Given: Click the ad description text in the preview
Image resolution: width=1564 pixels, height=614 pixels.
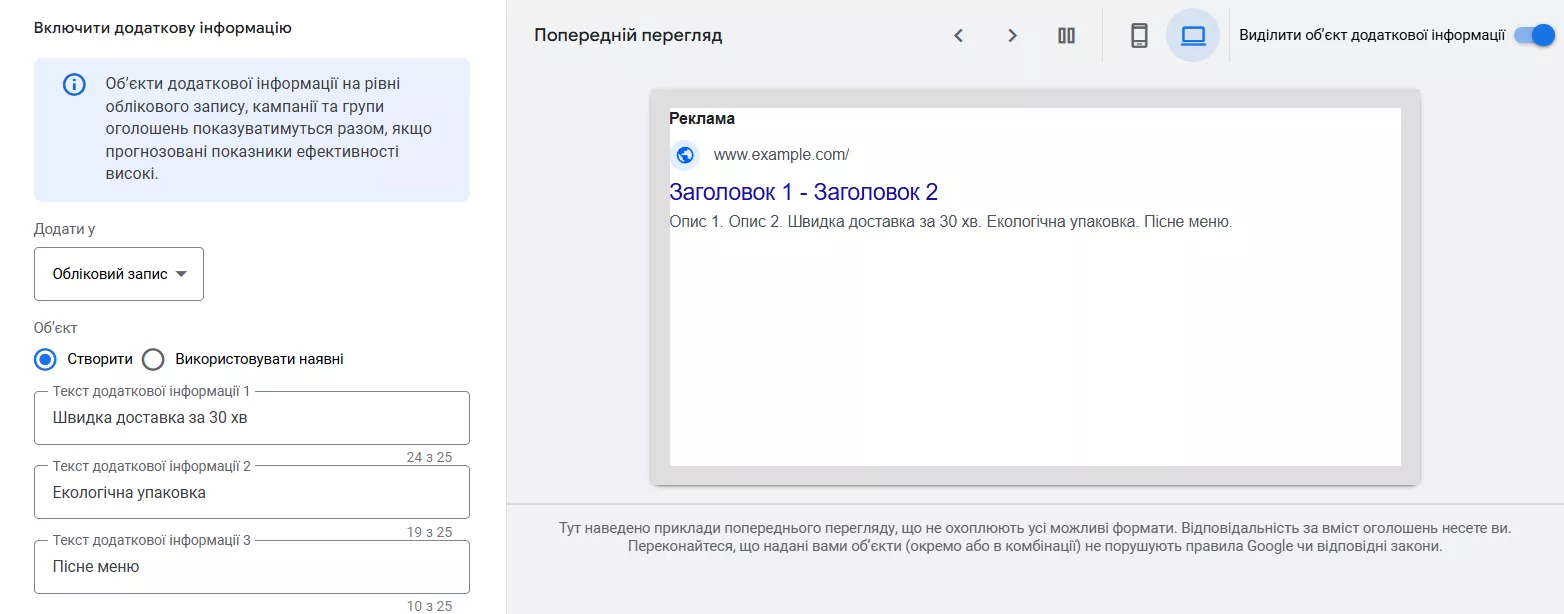Looking at the screenshot, I should [950, 221].
